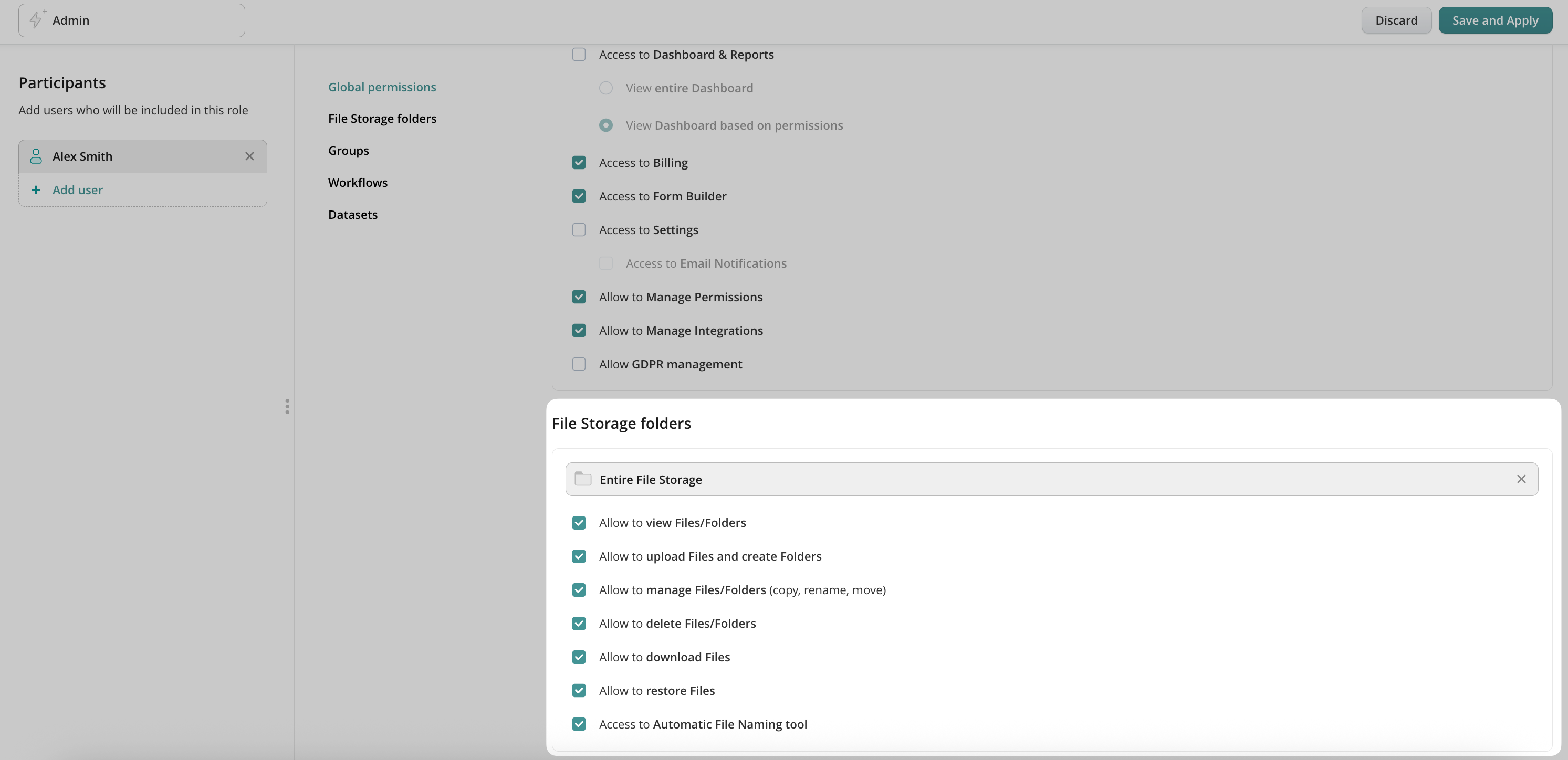Image resolution: width=1568 pixels, height=760 pixels.
Task: Select View entire Dashboard radio option
Action: coord(605,88)
